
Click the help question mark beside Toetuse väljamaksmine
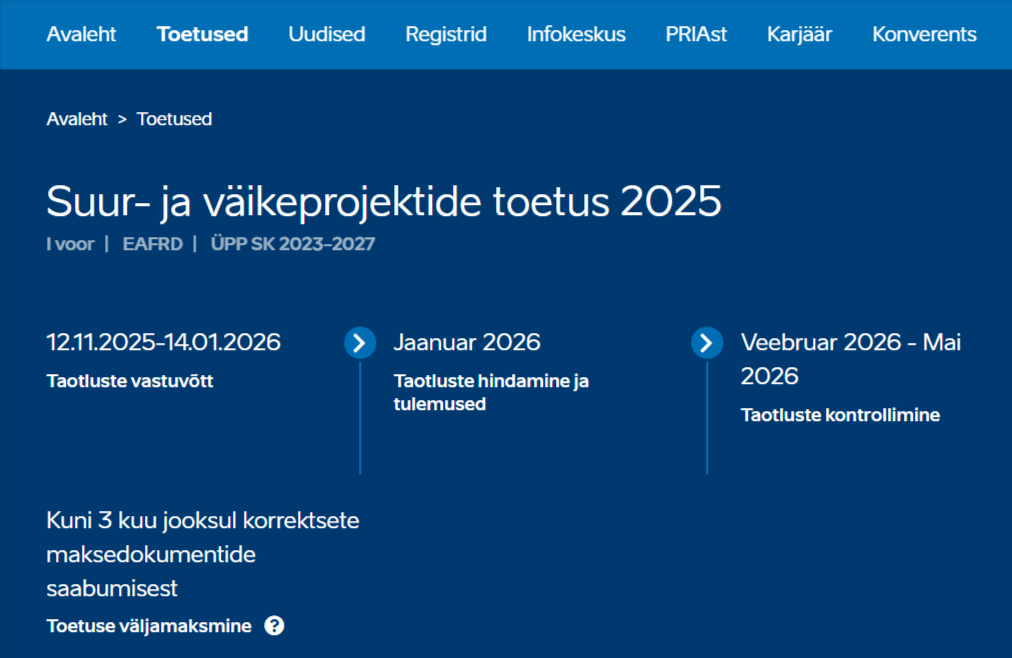(274, 626)
